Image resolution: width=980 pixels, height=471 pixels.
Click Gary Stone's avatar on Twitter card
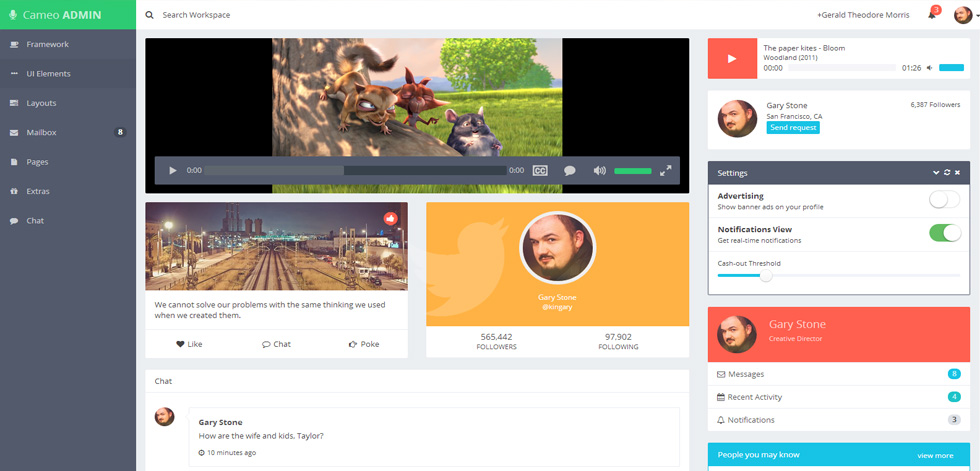(558, 249)
